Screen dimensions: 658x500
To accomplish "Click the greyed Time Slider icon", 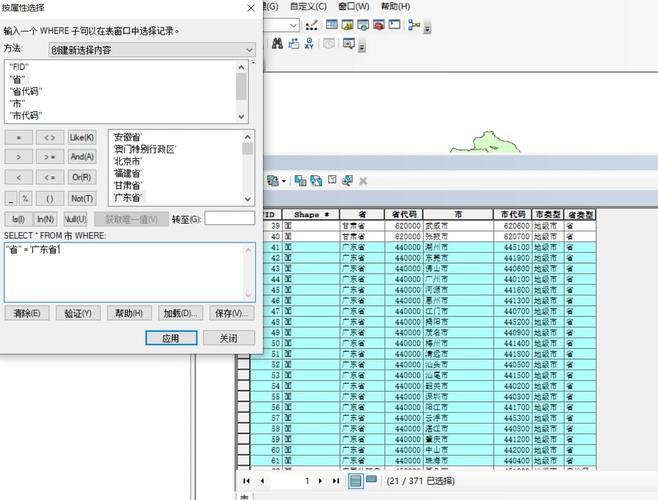I will [x=329, y=44].
